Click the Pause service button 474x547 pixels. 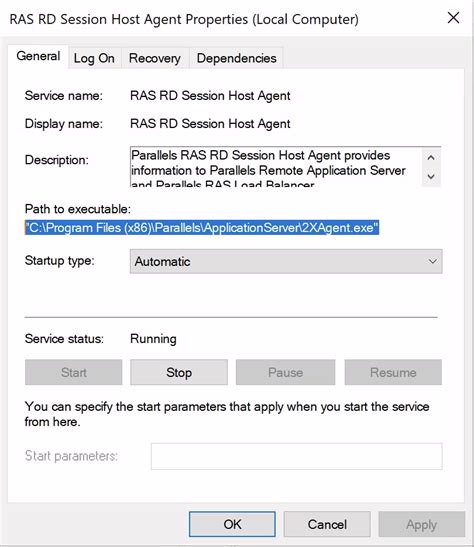(285, 373)
